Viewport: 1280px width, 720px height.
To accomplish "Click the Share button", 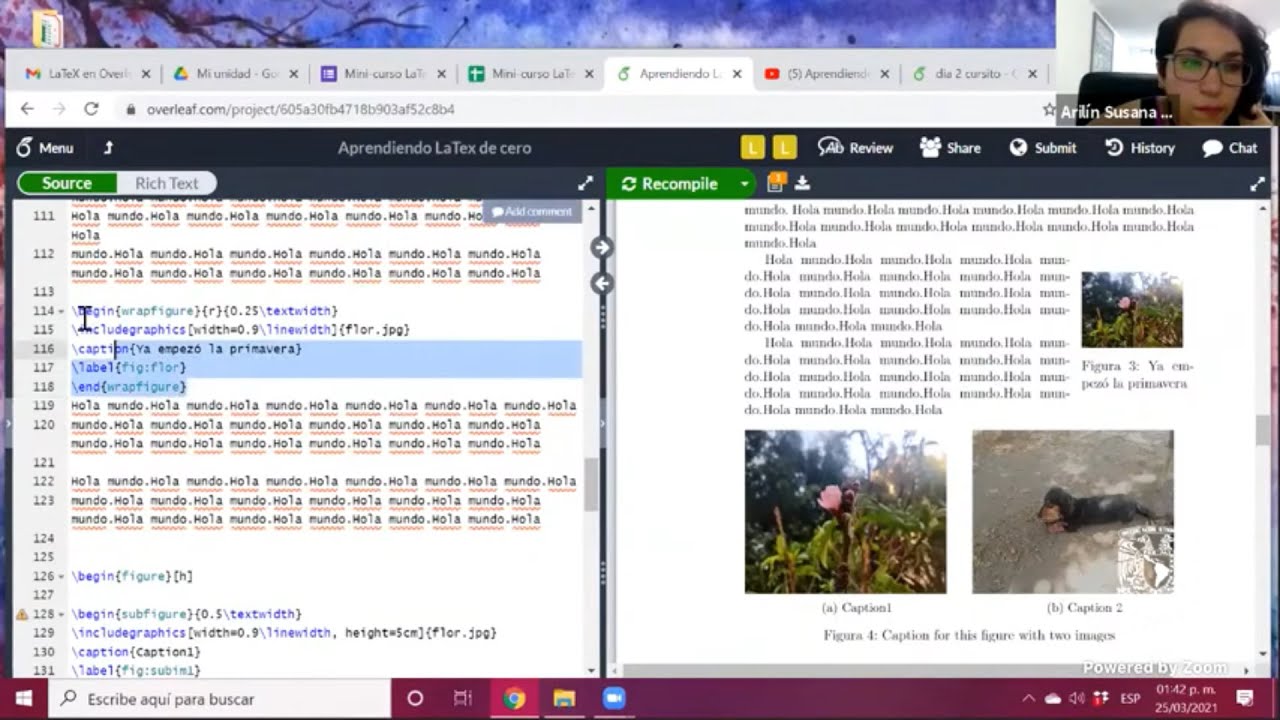I will (950, 148).
